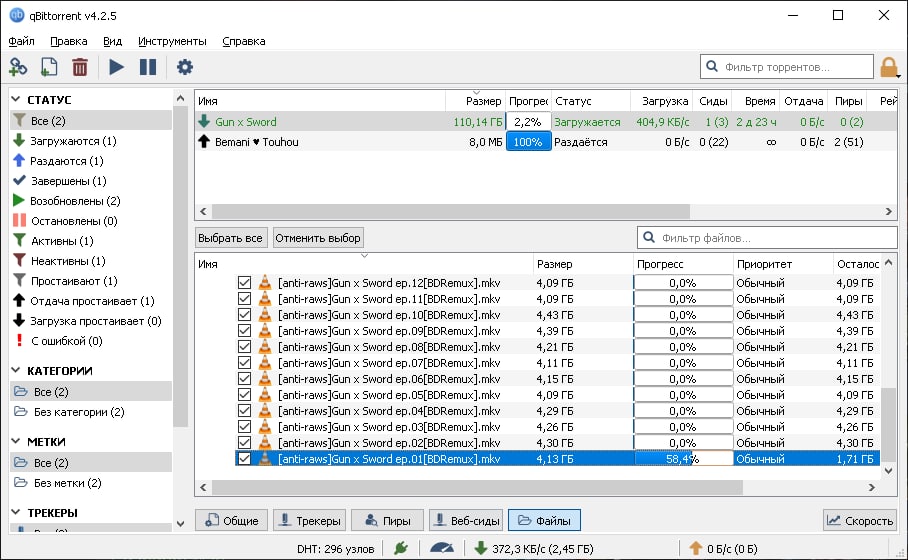
Task: Click connection status plug icon in status bar
Action: point(401,548)
